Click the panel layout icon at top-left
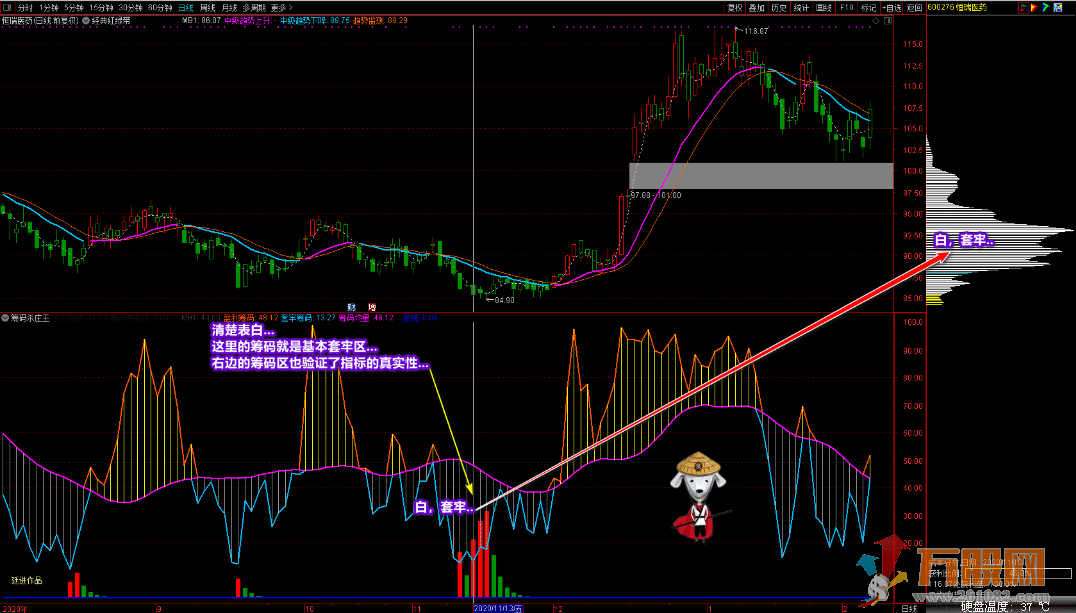The width and height of the screenshot is (1076, 613). [x=8, y=7]
